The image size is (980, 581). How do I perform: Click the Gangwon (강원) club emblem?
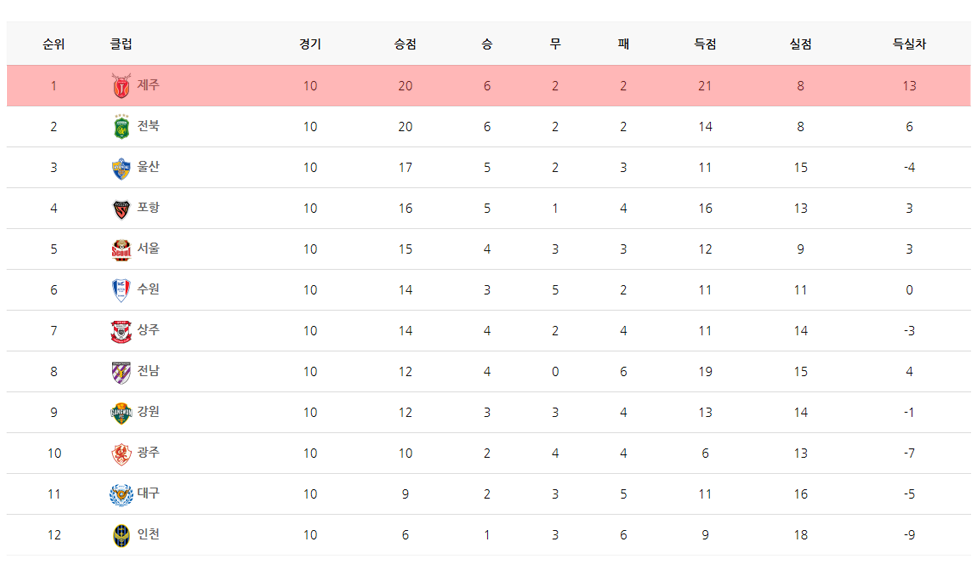coord(121,413)
